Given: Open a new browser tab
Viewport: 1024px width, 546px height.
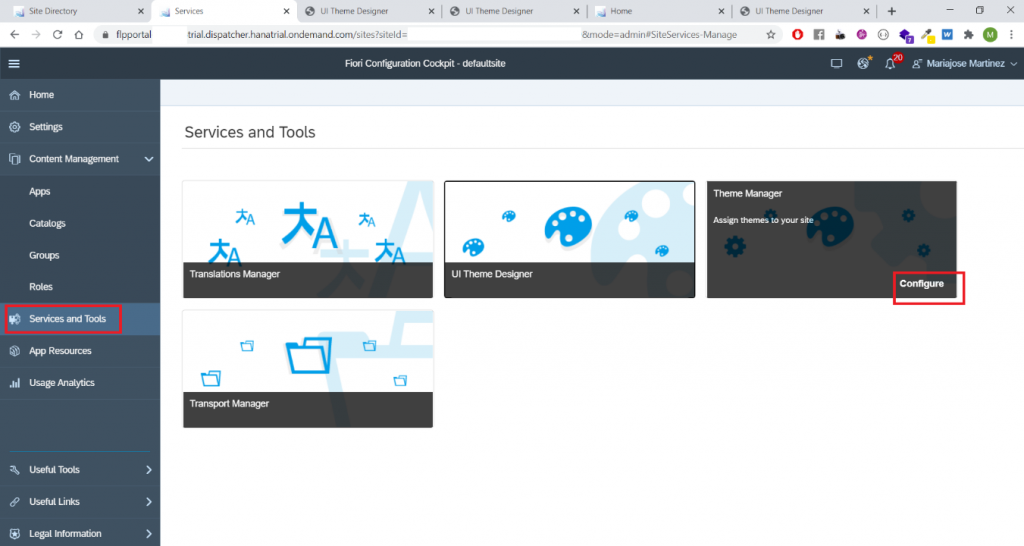Looking at the screenshot, I should tap(891, 11).
